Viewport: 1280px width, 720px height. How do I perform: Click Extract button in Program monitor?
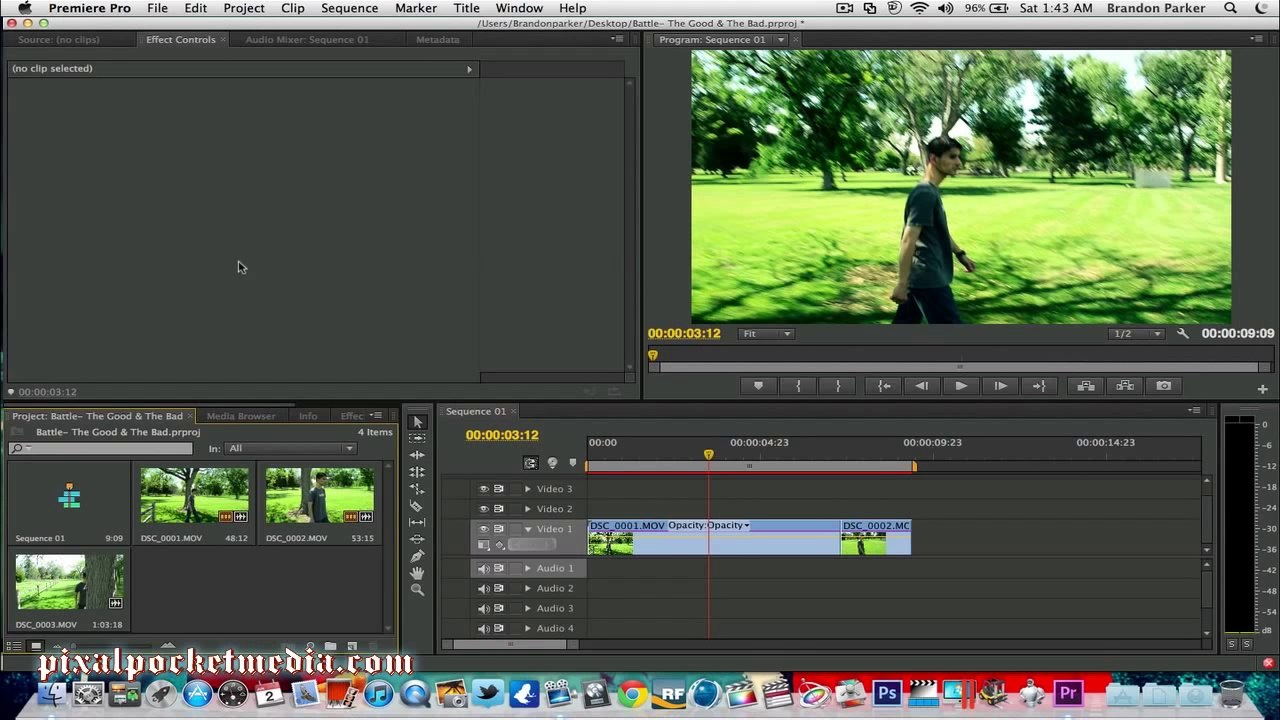click(x=1125, y=386)
